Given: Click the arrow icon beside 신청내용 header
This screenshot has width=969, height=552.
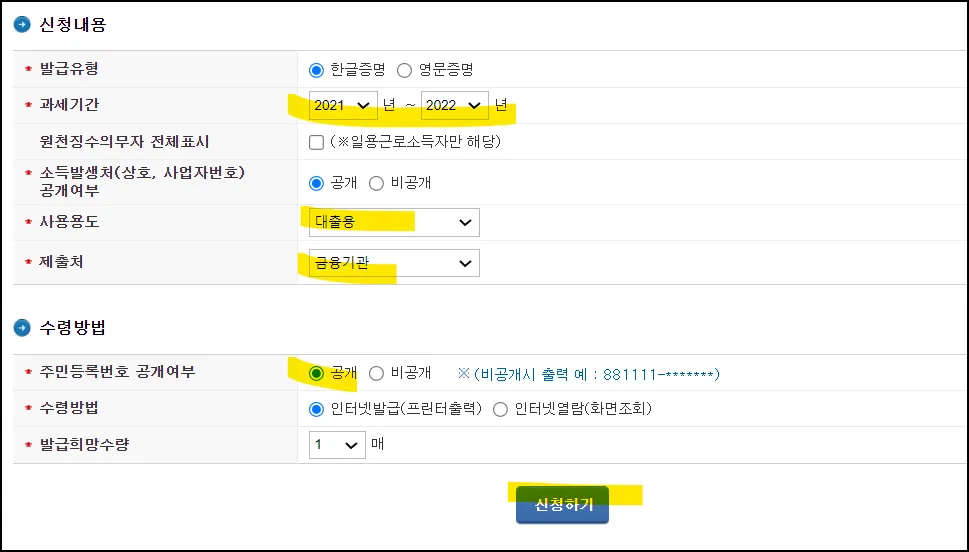Looking at the screenshot, I should pyautogui.click(x=22, y=25).
